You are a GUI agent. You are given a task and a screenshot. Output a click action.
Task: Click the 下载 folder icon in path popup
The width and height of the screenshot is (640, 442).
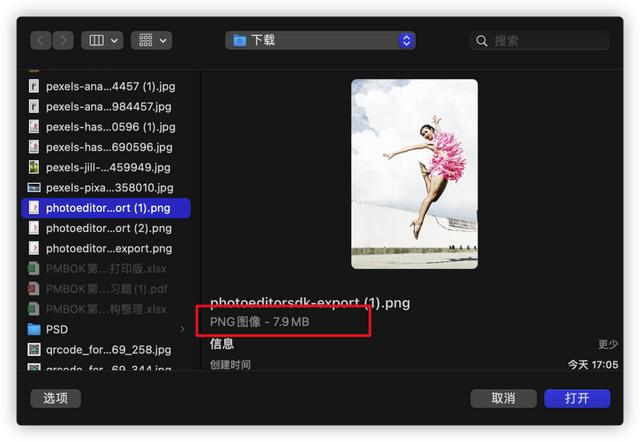[x=240, y=41]
